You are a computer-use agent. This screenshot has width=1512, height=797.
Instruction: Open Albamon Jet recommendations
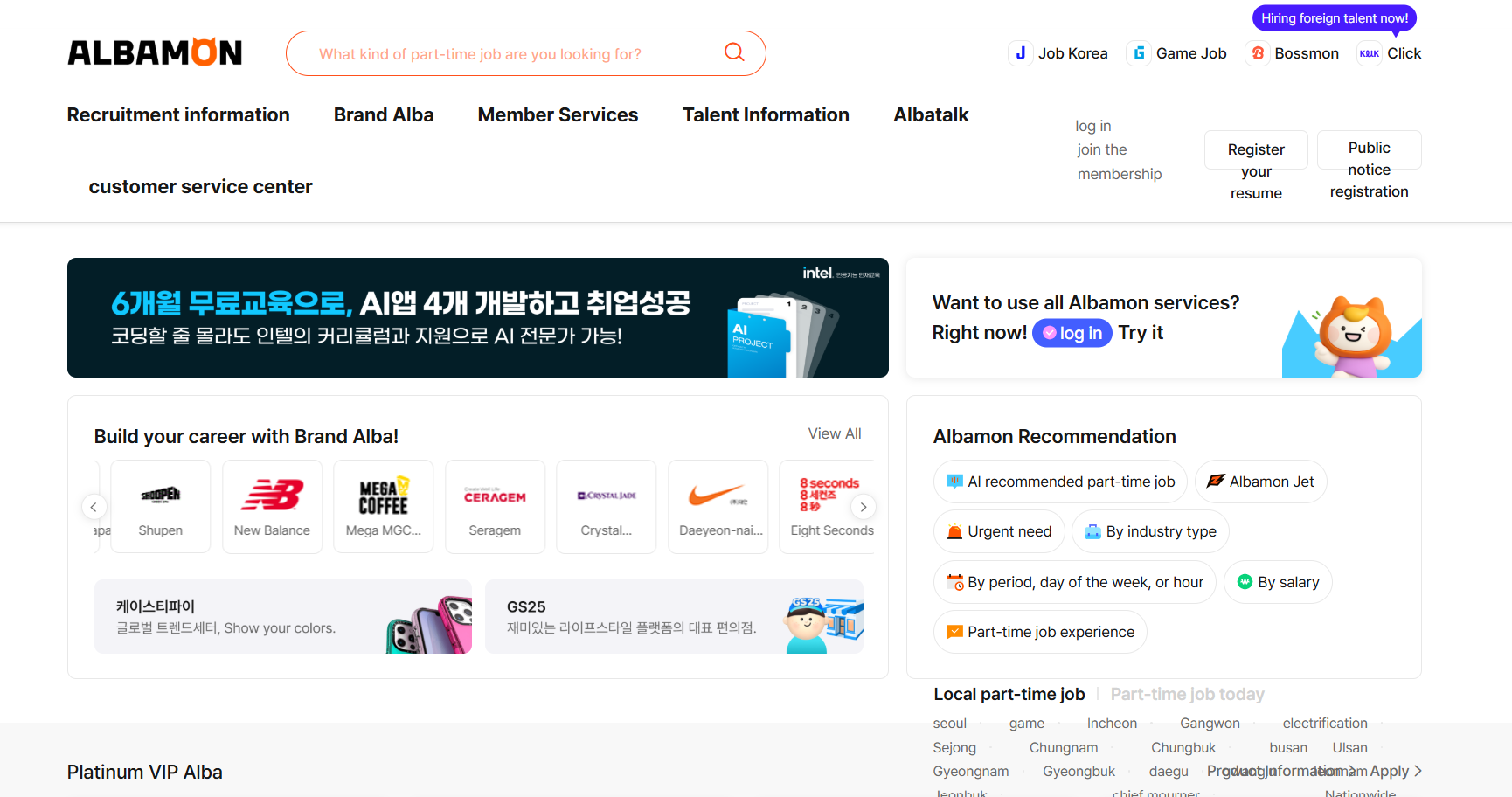click(x=1261, y=482)
